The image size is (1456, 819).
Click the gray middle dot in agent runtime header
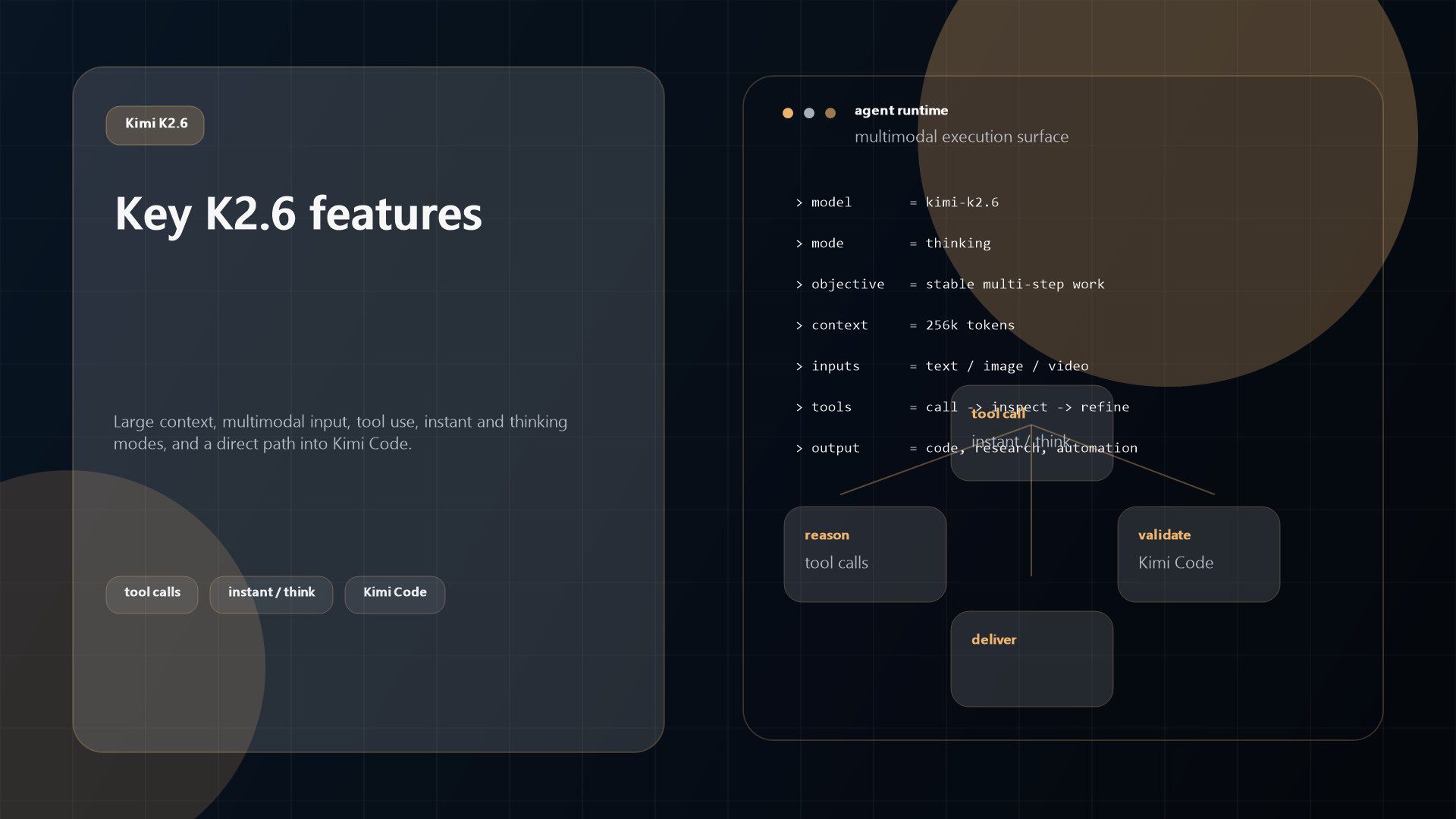[808, 112]
